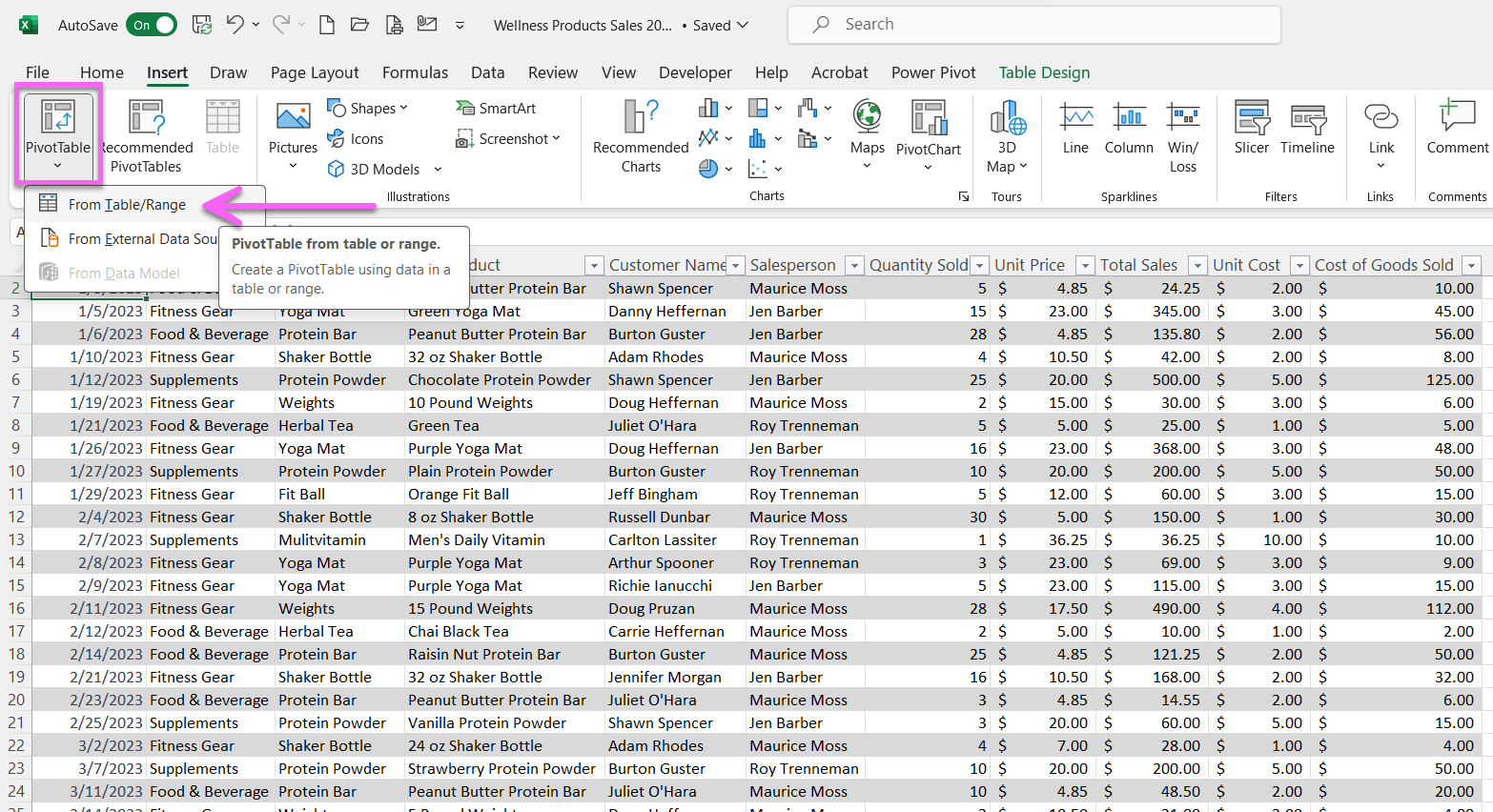Open Recommended PivotTables
Viewport: 1493px width, 812px height.
point(146,133)
